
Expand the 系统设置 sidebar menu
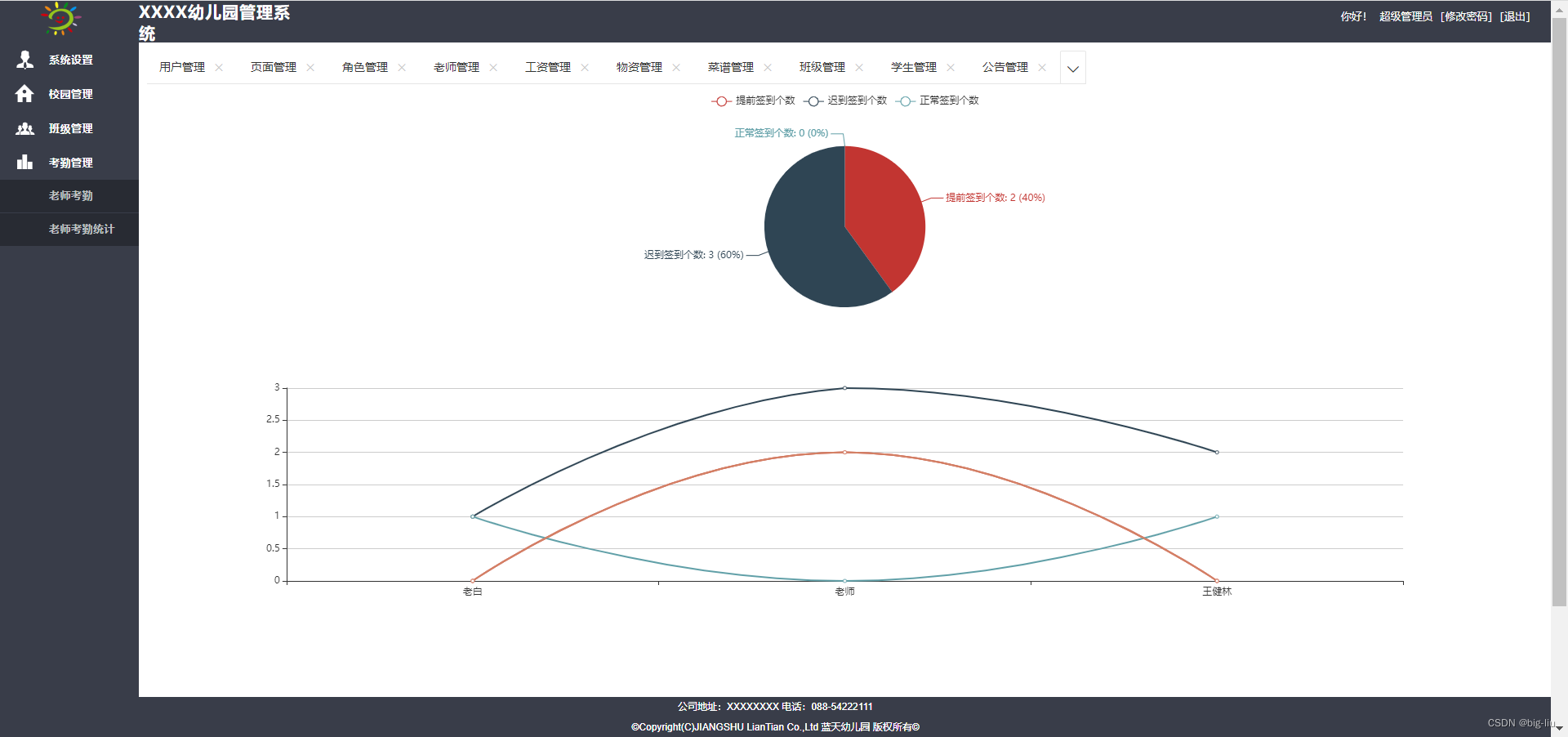click(69, 60)
